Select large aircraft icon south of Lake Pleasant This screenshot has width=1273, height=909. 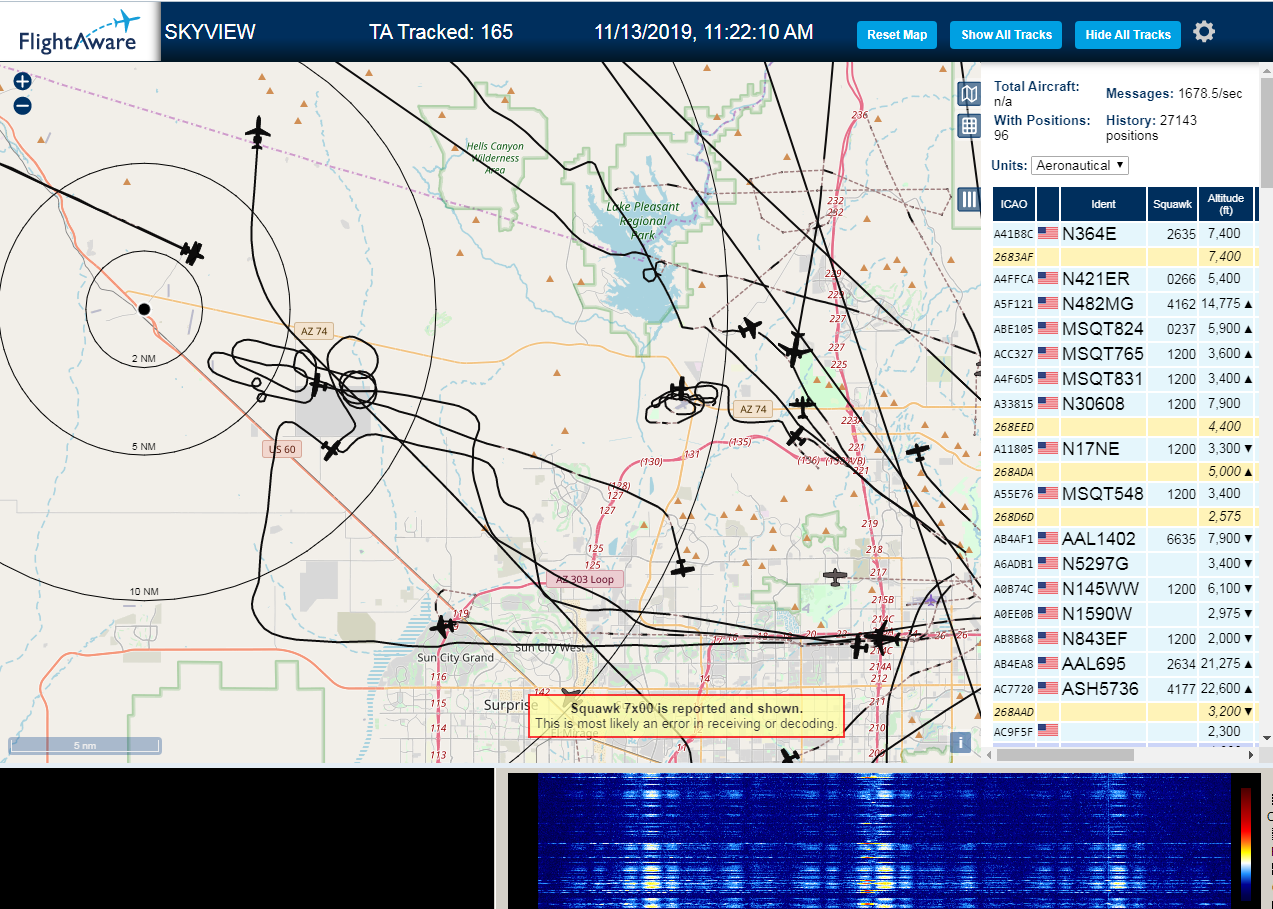click(796, 348)
